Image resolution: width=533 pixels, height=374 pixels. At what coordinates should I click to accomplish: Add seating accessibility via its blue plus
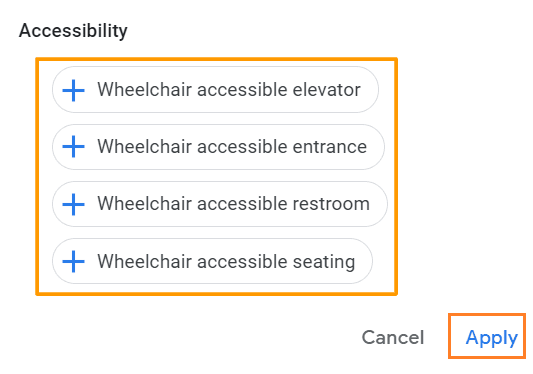(73, 261)
